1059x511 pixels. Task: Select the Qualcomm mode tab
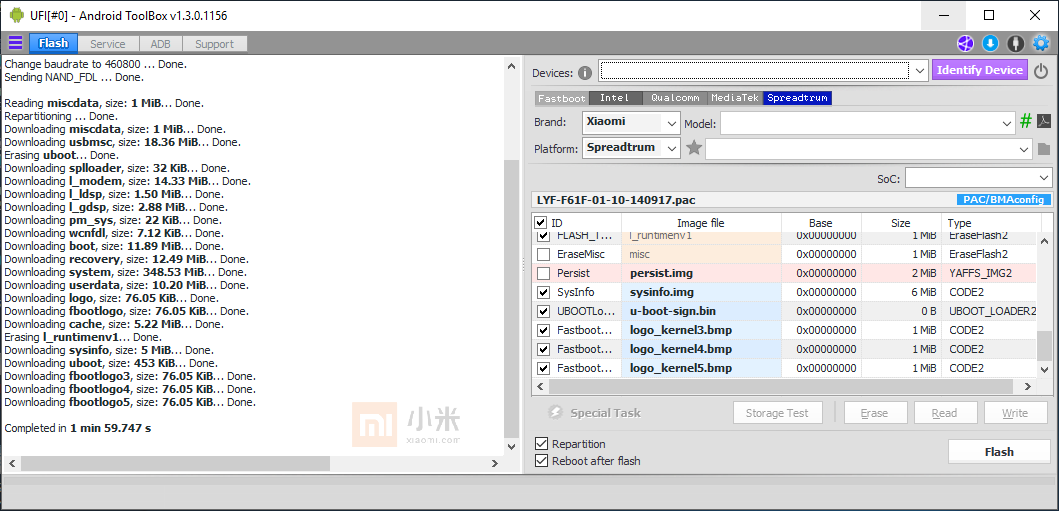[x=675, y=98]
